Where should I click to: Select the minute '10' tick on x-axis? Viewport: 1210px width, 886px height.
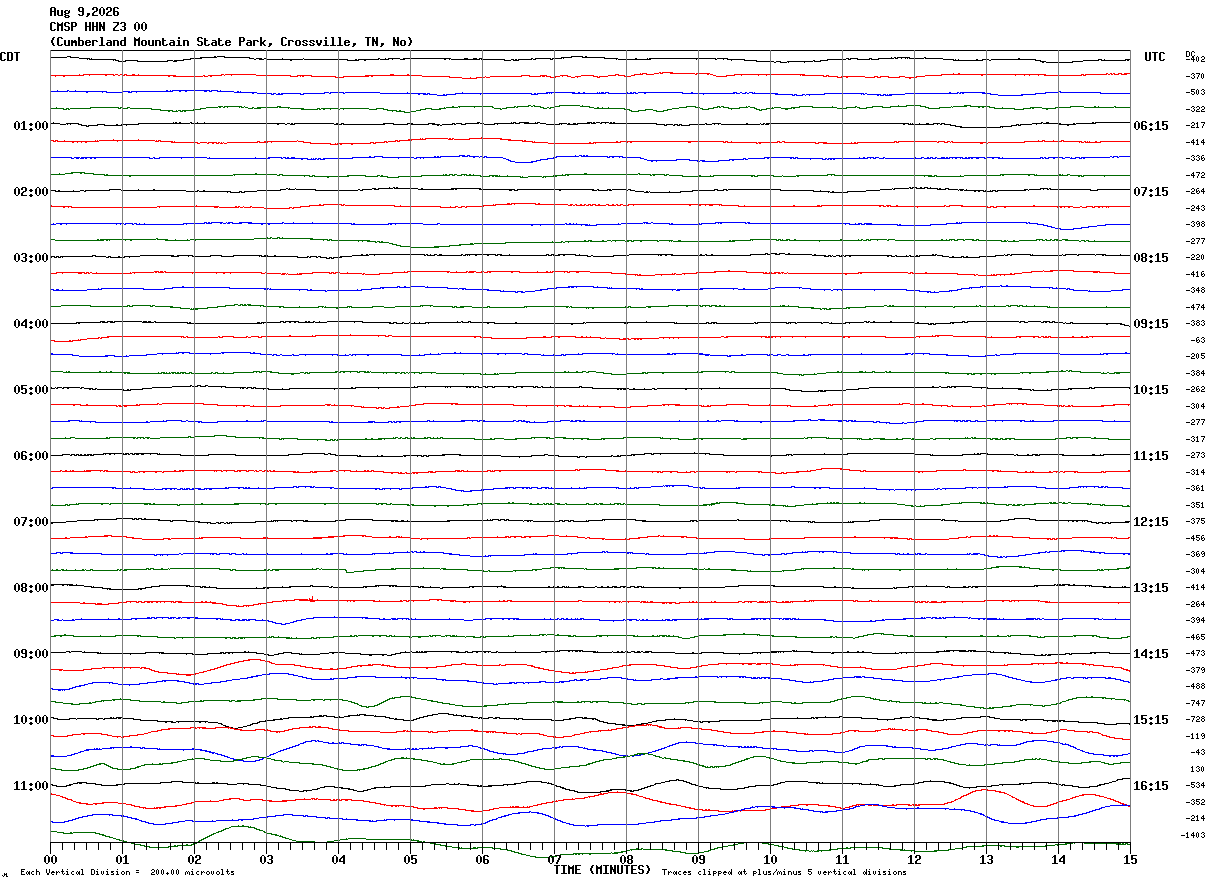[770, 859]
